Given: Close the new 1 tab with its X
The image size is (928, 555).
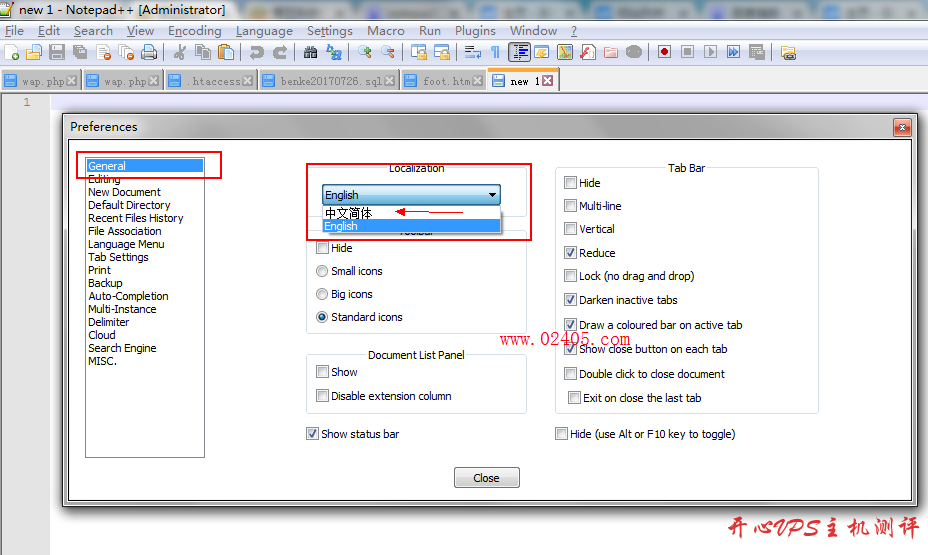Looking at the screenshot, I should coord(548,80).
